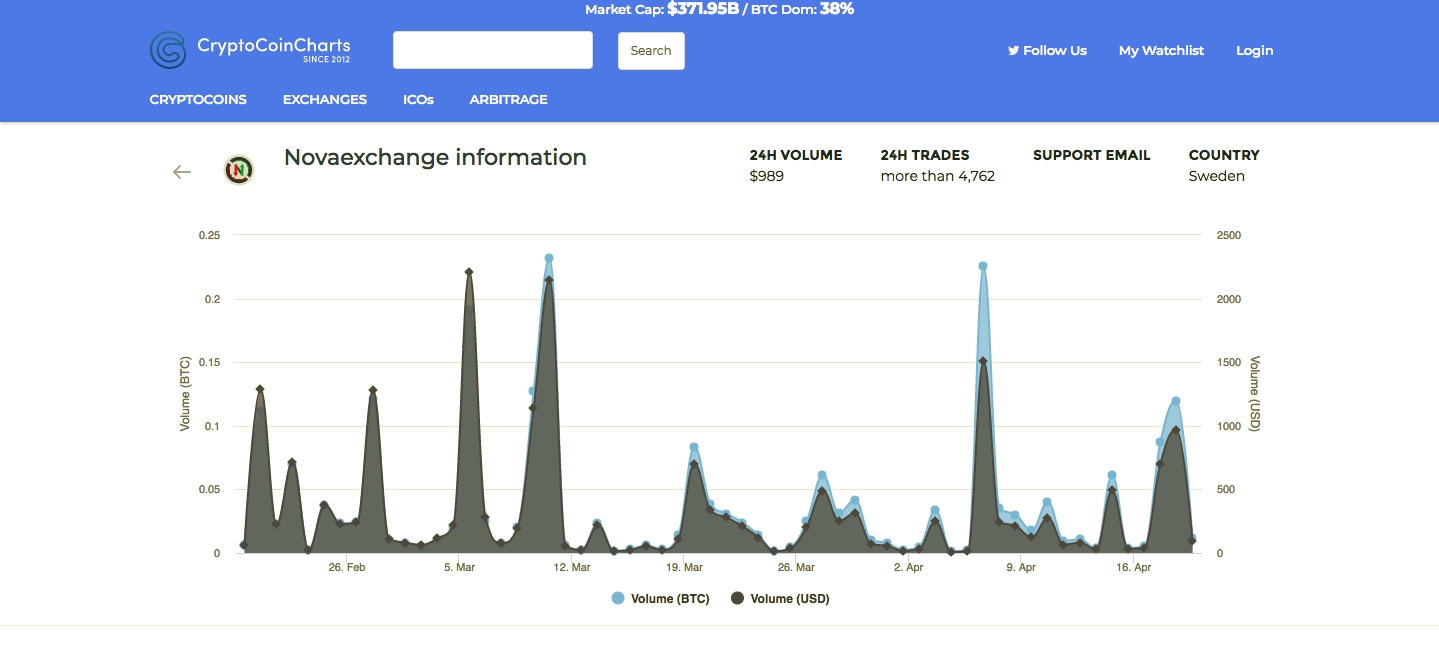Click the 16. Apr axis label
Image resolution: width=1439 pixels, height=659 pixels.
1134,567
